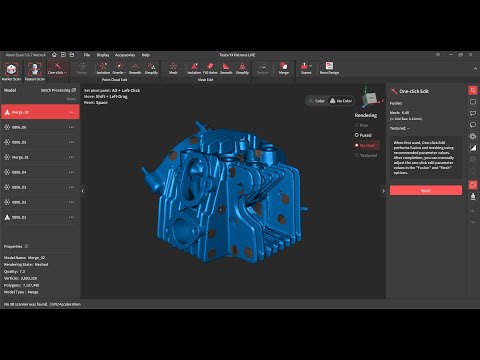
Task: Select the 0806_04 model row
Action: 40,172
